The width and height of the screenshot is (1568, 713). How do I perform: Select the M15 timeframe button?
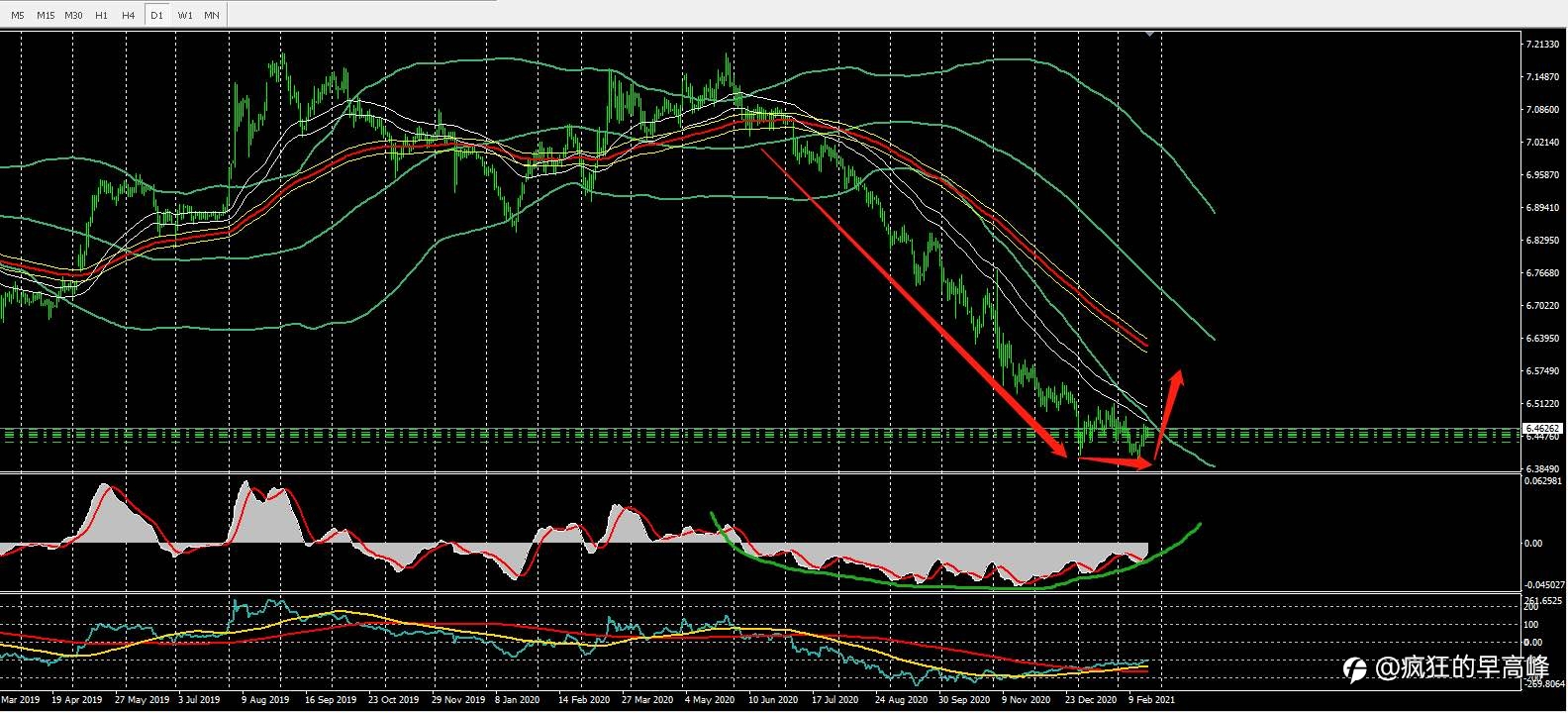pos(46,15)
